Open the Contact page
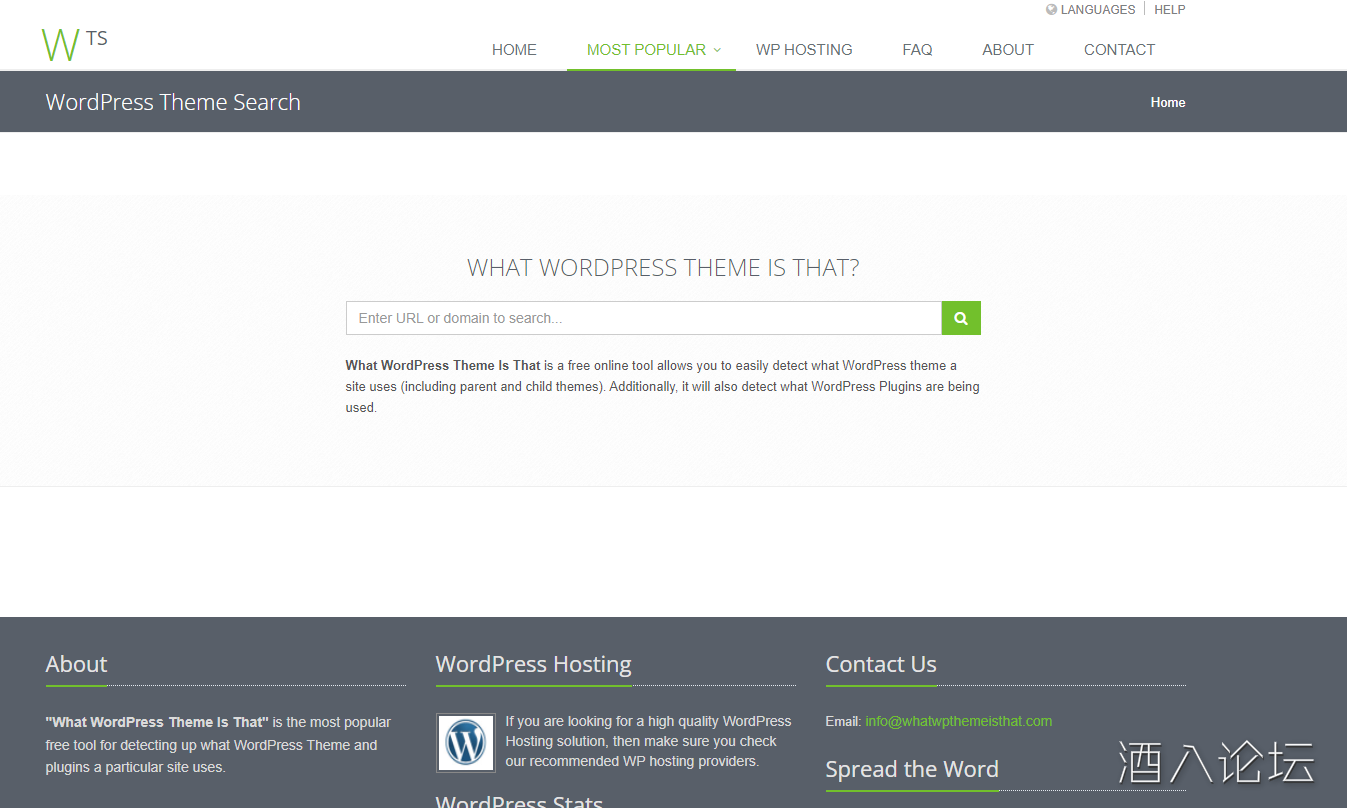1347x808 pixels. point(1119,50)
